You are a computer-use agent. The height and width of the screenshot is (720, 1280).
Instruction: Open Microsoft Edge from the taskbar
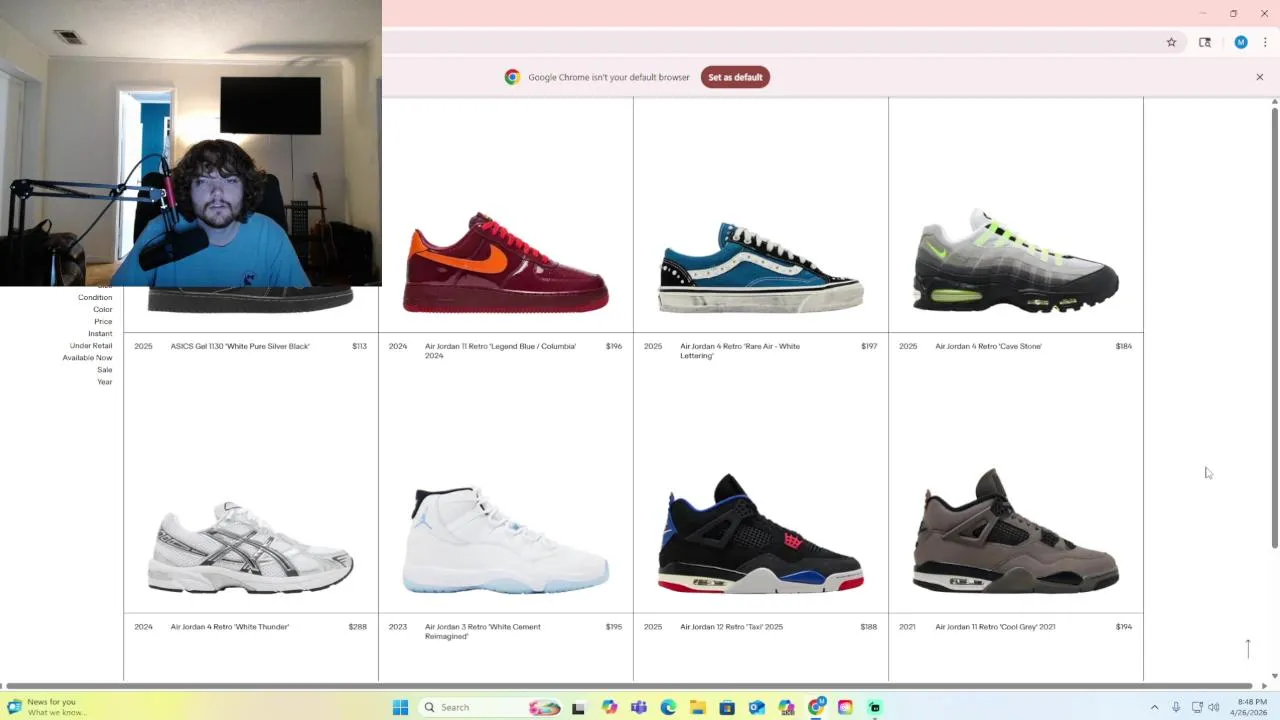668,707
